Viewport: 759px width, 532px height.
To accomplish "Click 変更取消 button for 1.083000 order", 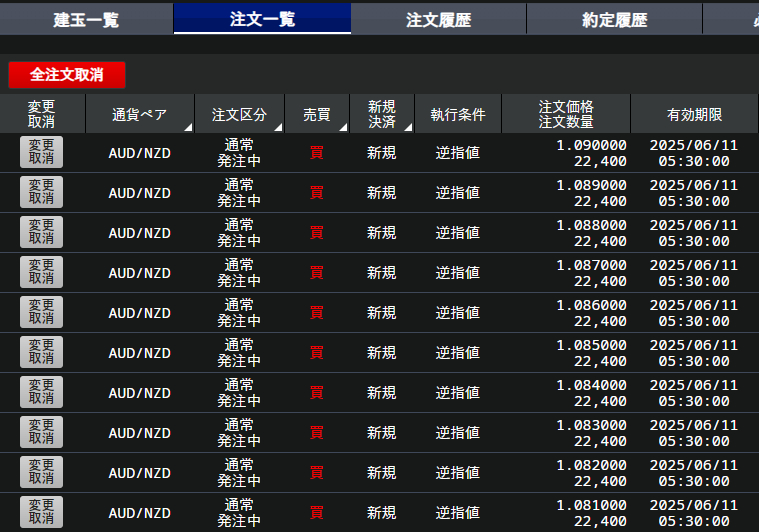I will point(41,432).
